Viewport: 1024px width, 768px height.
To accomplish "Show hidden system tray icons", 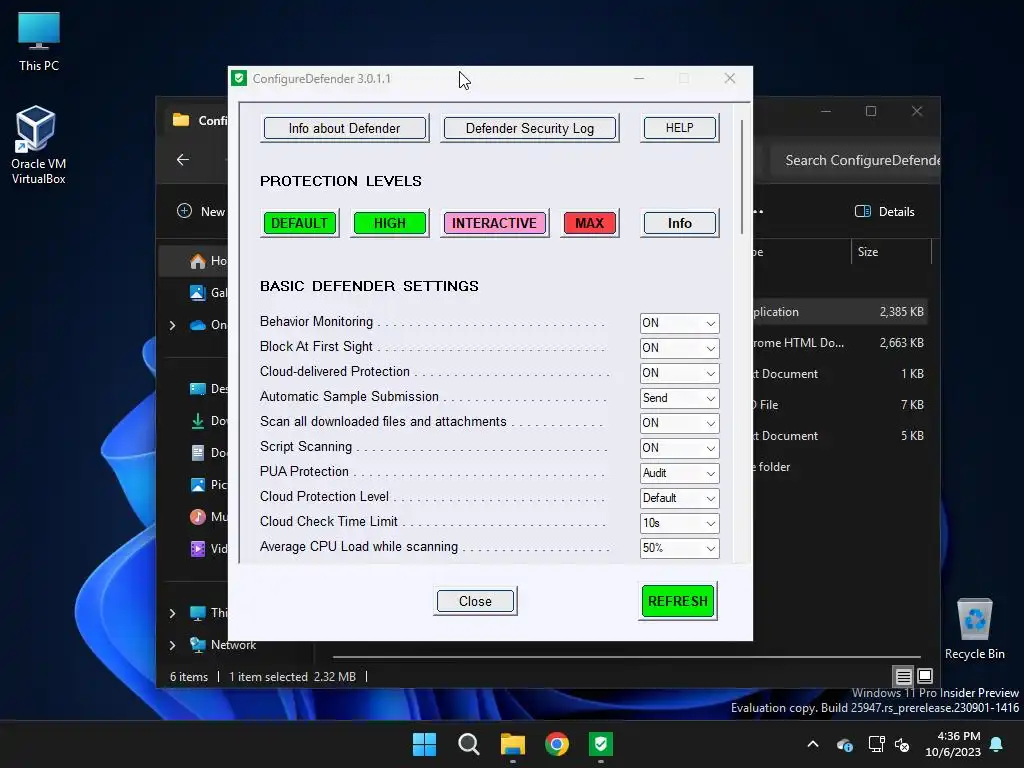I will pos(813,744).
